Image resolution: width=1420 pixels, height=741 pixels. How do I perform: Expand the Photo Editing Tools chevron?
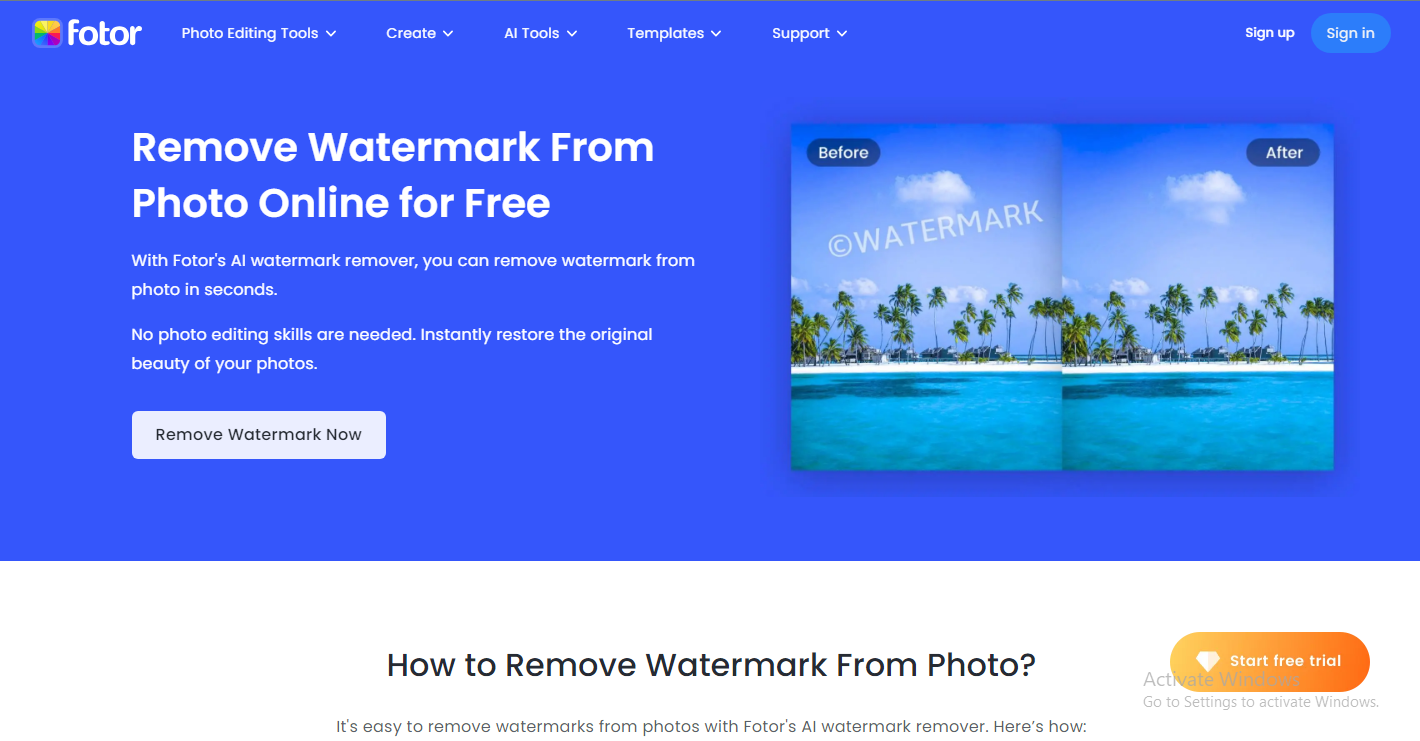(x=331, y=34)
